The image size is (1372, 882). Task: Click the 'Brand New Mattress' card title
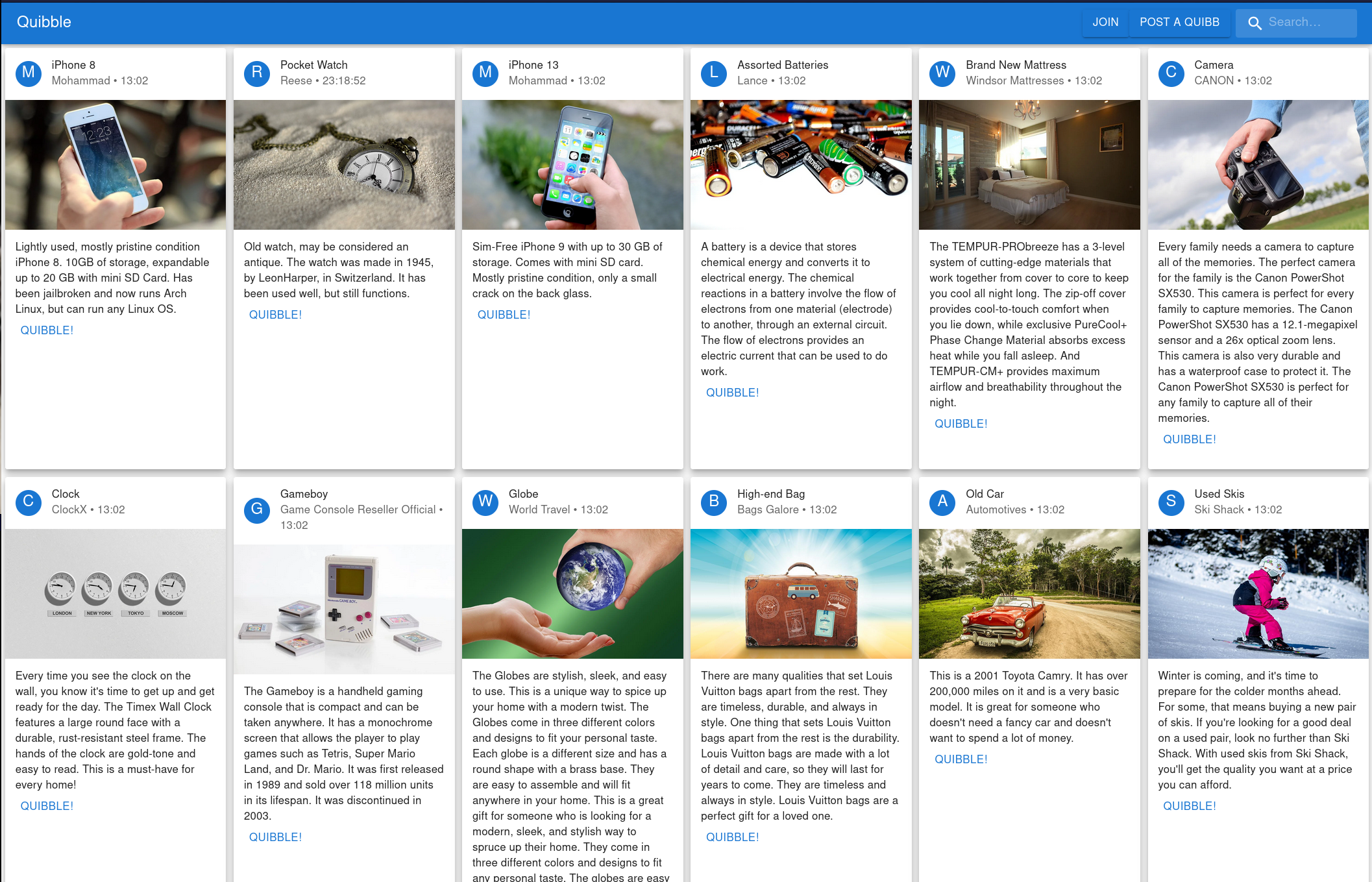pos(1016,65)
